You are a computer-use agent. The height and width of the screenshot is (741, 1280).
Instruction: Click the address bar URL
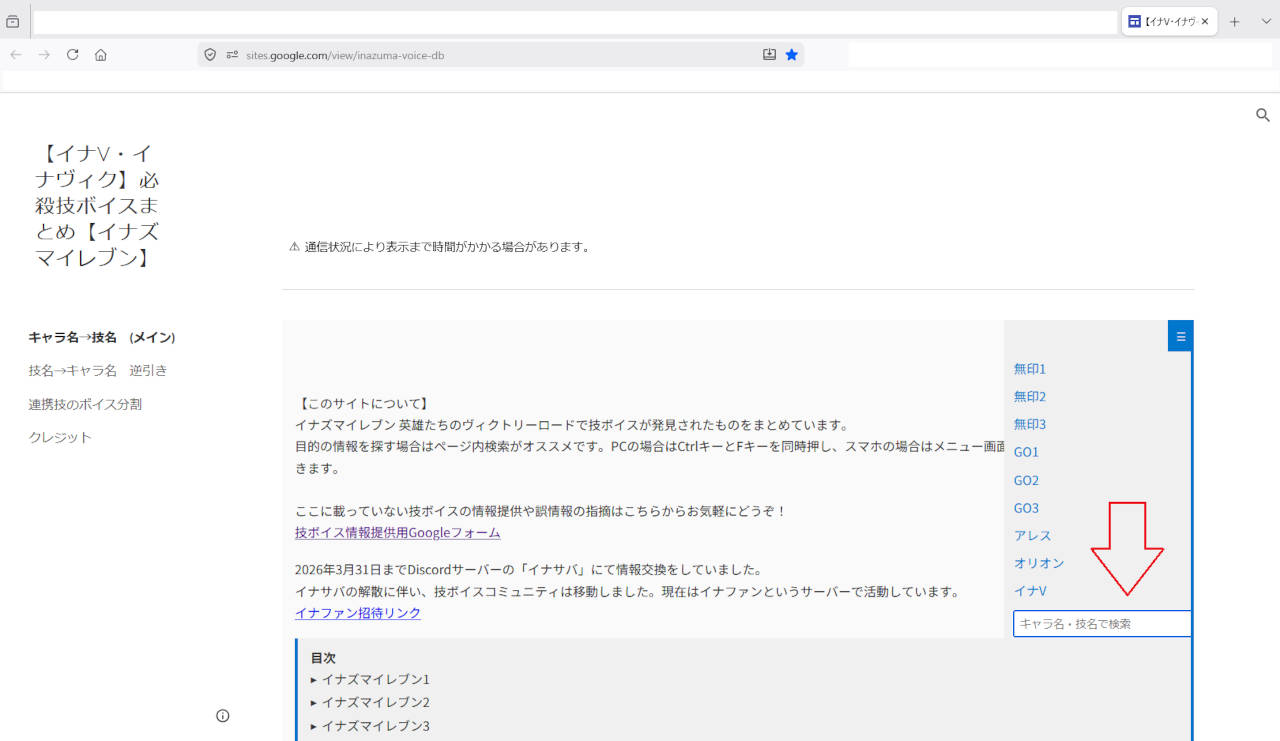(345, 55)
